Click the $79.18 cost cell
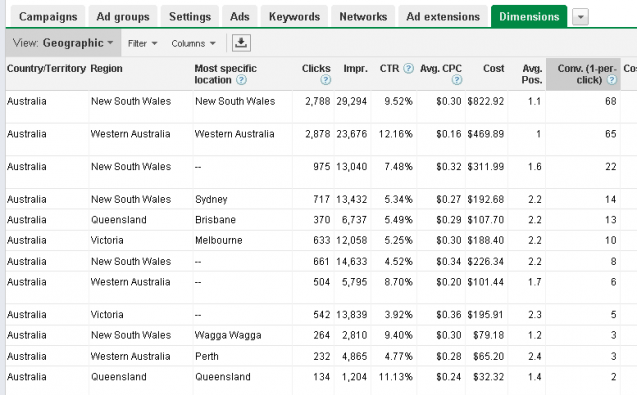Image resolution: width=637 pixels, height=395 pixels. point(488,335)
